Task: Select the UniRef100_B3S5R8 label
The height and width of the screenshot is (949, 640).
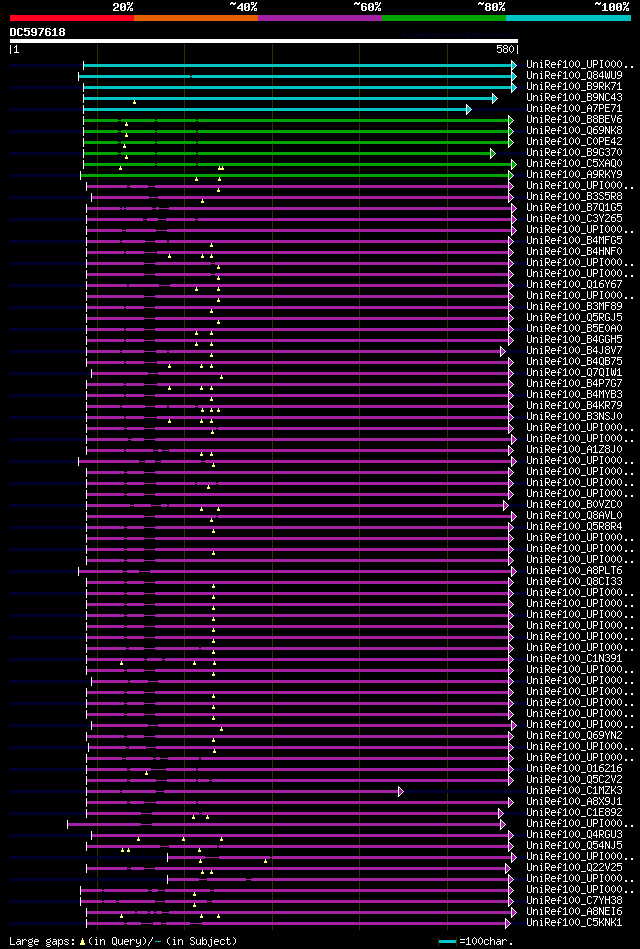Action: tap(574, 197)
